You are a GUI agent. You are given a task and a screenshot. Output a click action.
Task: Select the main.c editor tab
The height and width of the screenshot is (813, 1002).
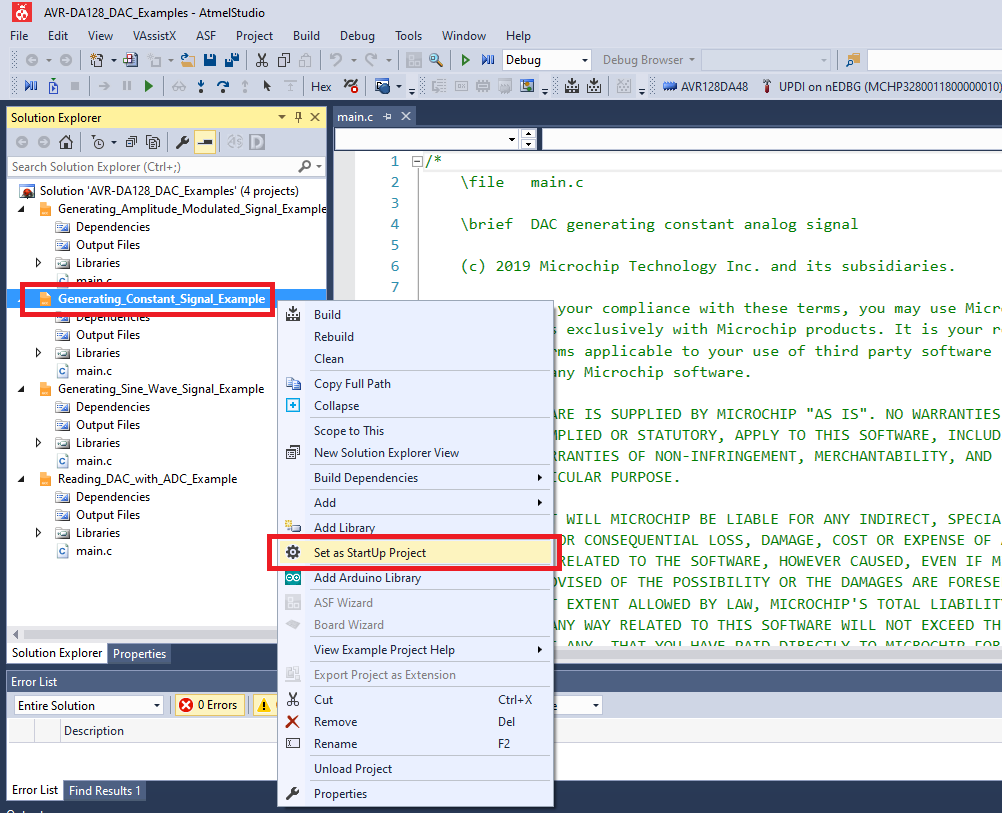click(x=355, y=117)
